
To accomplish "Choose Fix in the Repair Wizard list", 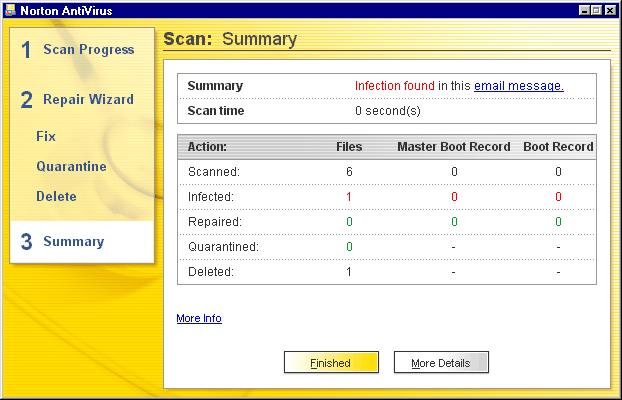I will (x=46, y=135).
